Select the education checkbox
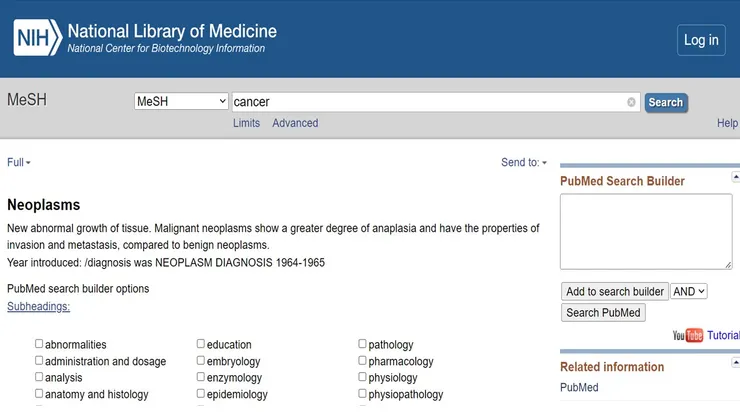The width and height of the screenshot is (740, 416). coord(201,344)
